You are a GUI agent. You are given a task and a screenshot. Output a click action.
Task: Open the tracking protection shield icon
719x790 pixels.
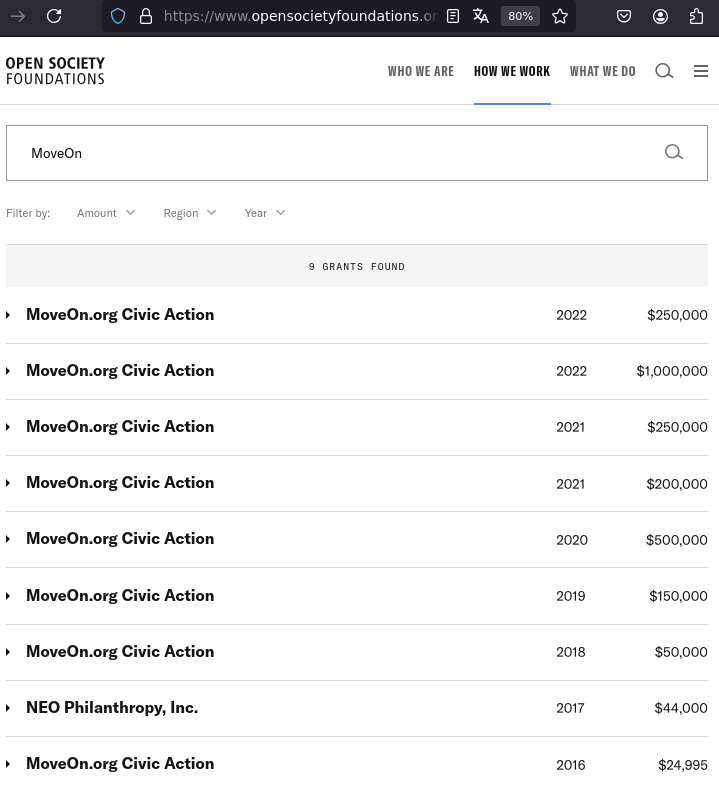(118, 16)
